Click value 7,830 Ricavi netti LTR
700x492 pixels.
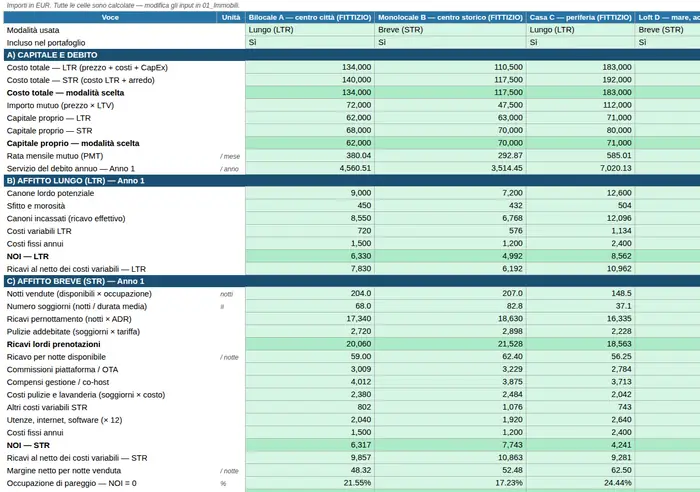point(361,268)
